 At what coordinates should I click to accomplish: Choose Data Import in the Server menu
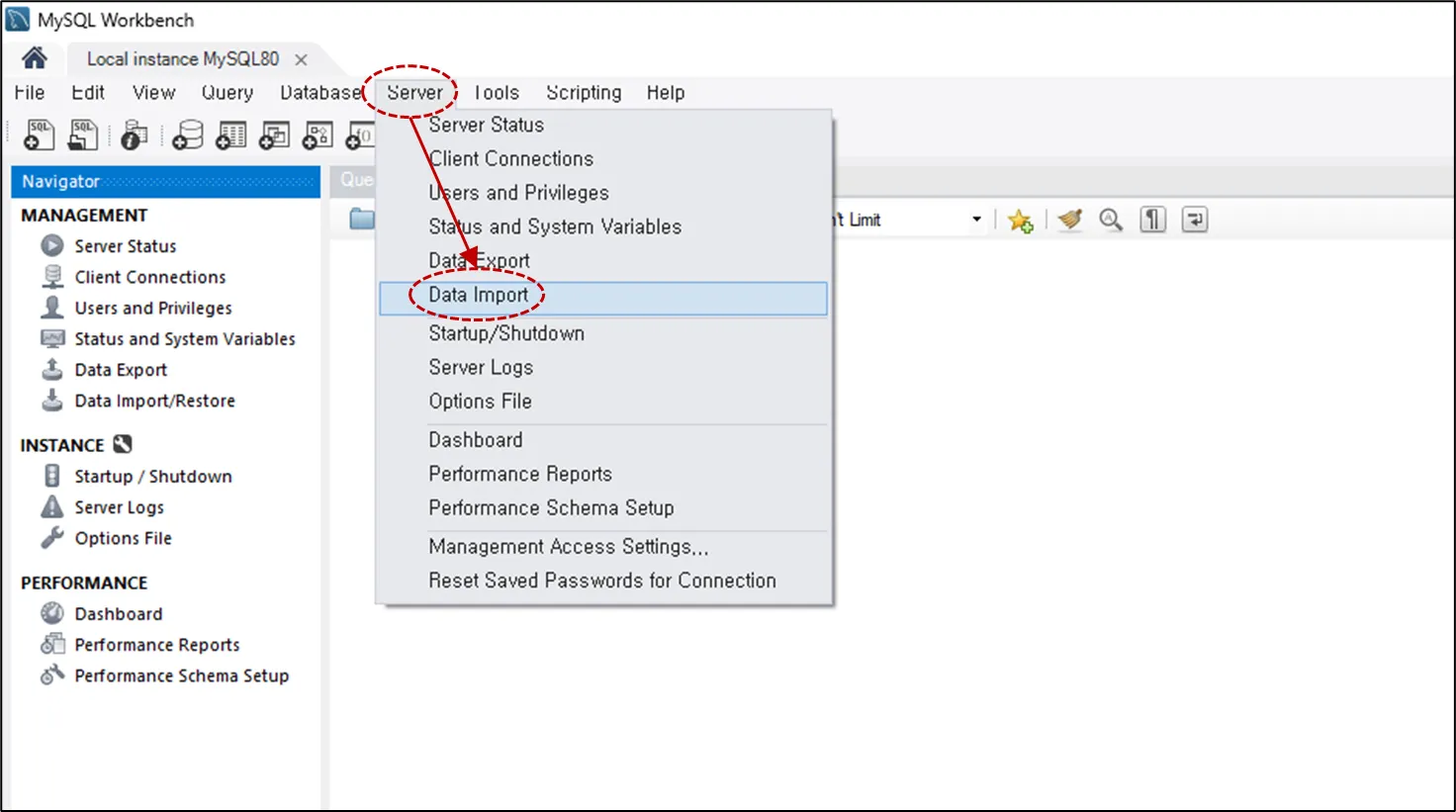pos(603,299)
